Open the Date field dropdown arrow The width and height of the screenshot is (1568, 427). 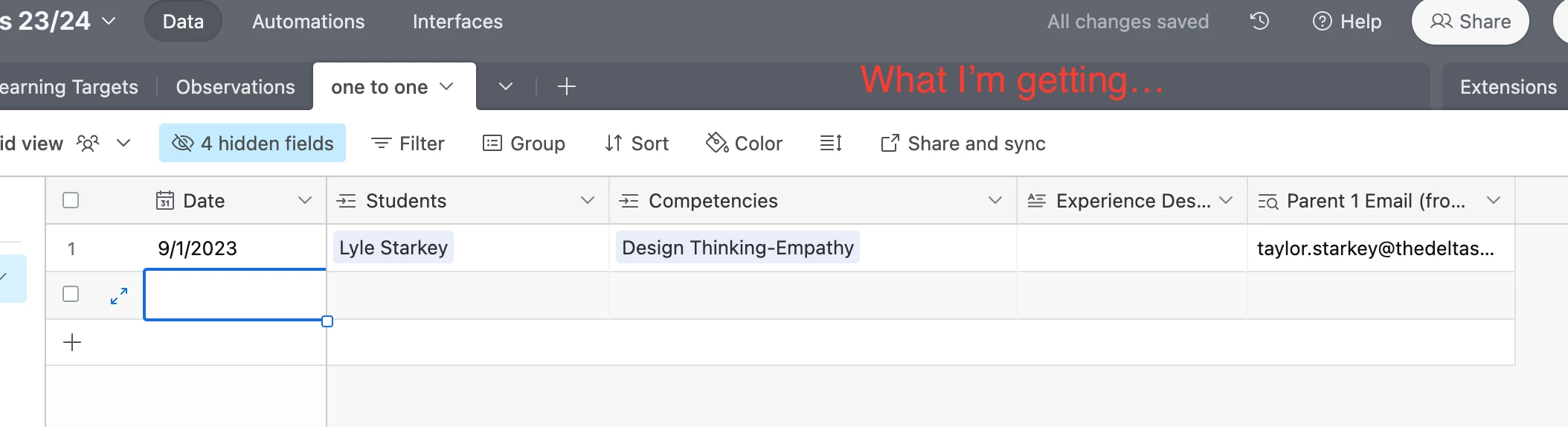(x=304, y=200)
